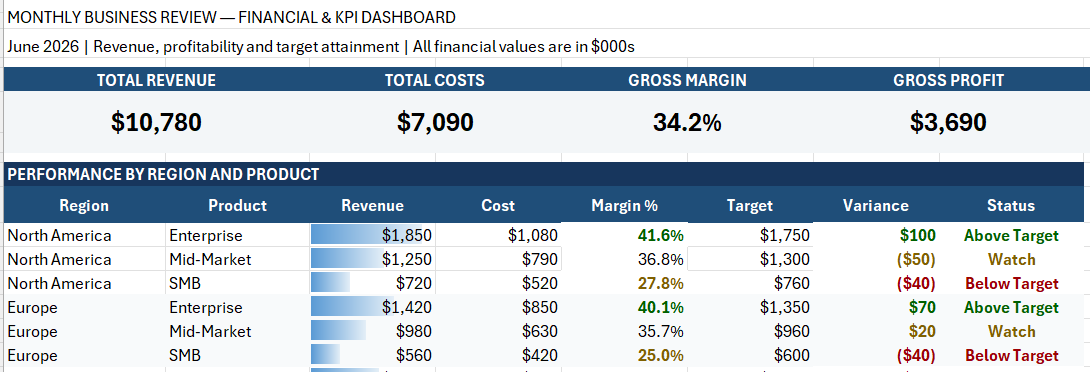Viewport: 1090px width, 372px height.
Task: Click the Status column header
Action: coord(1011,205)
